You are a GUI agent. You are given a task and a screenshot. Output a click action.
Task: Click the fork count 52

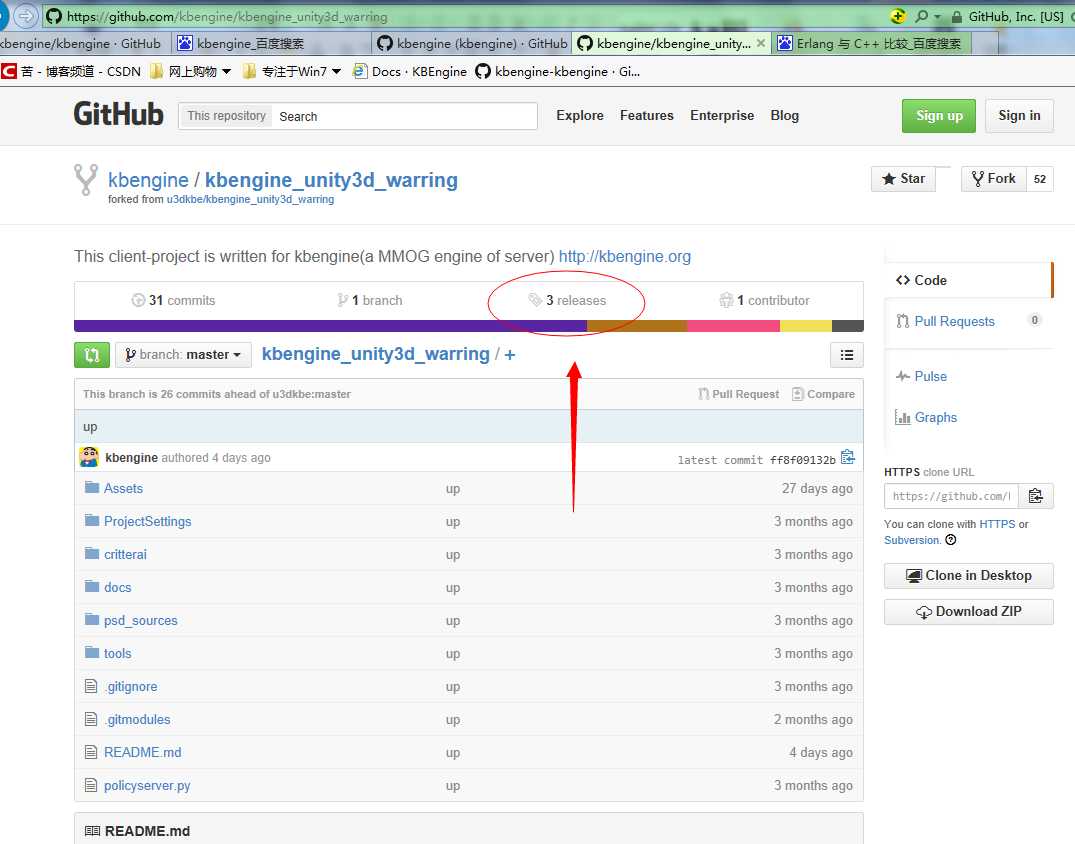[1039, 179]
